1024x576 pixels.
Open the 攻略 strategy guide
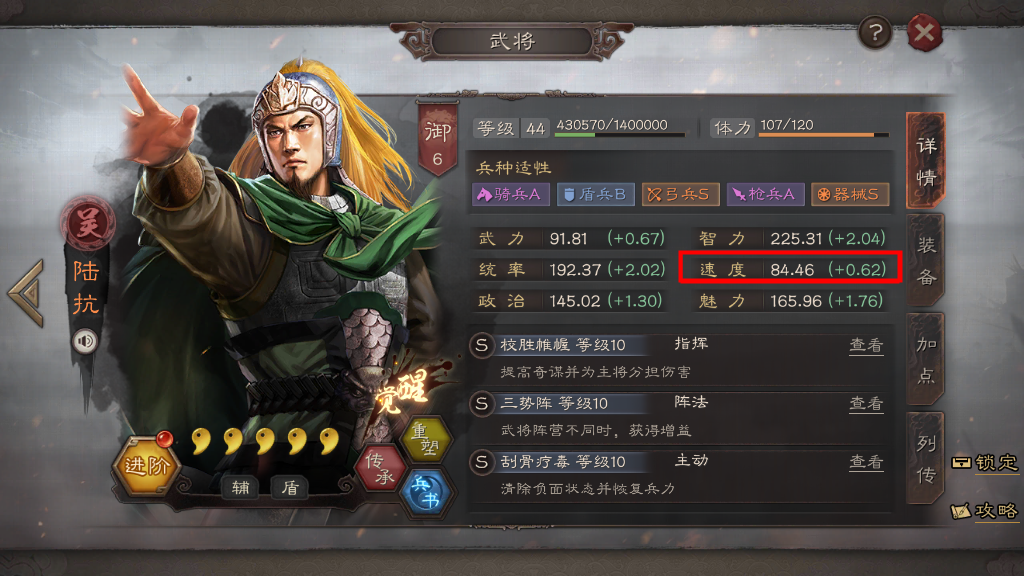coord(985,511)
